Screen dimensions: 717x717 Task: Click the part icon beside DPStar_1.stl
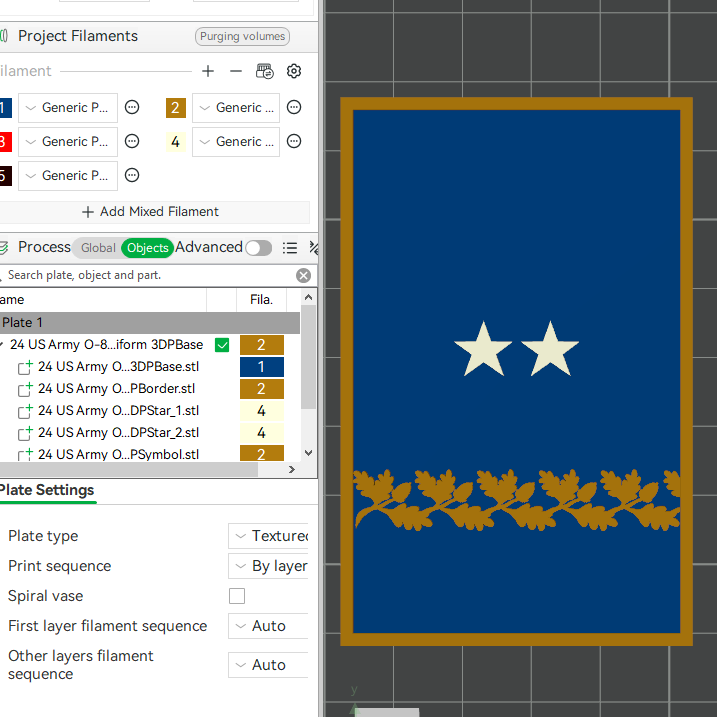[25, 411]
